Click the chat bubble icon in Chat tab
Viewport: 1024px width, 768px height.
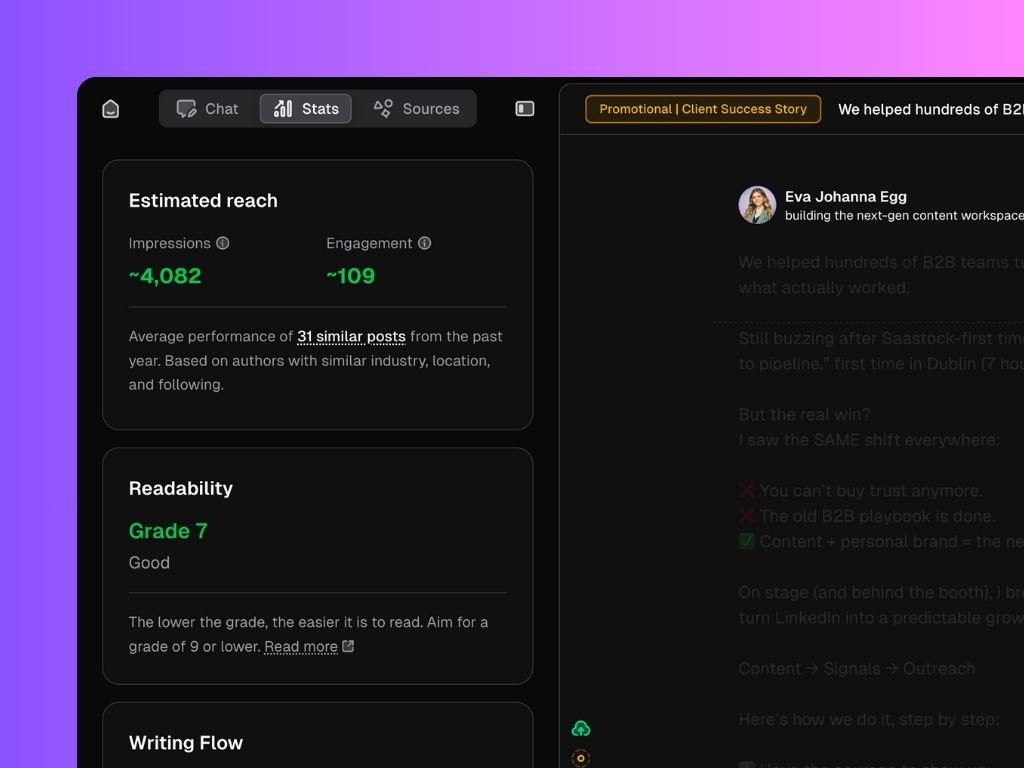186,108
